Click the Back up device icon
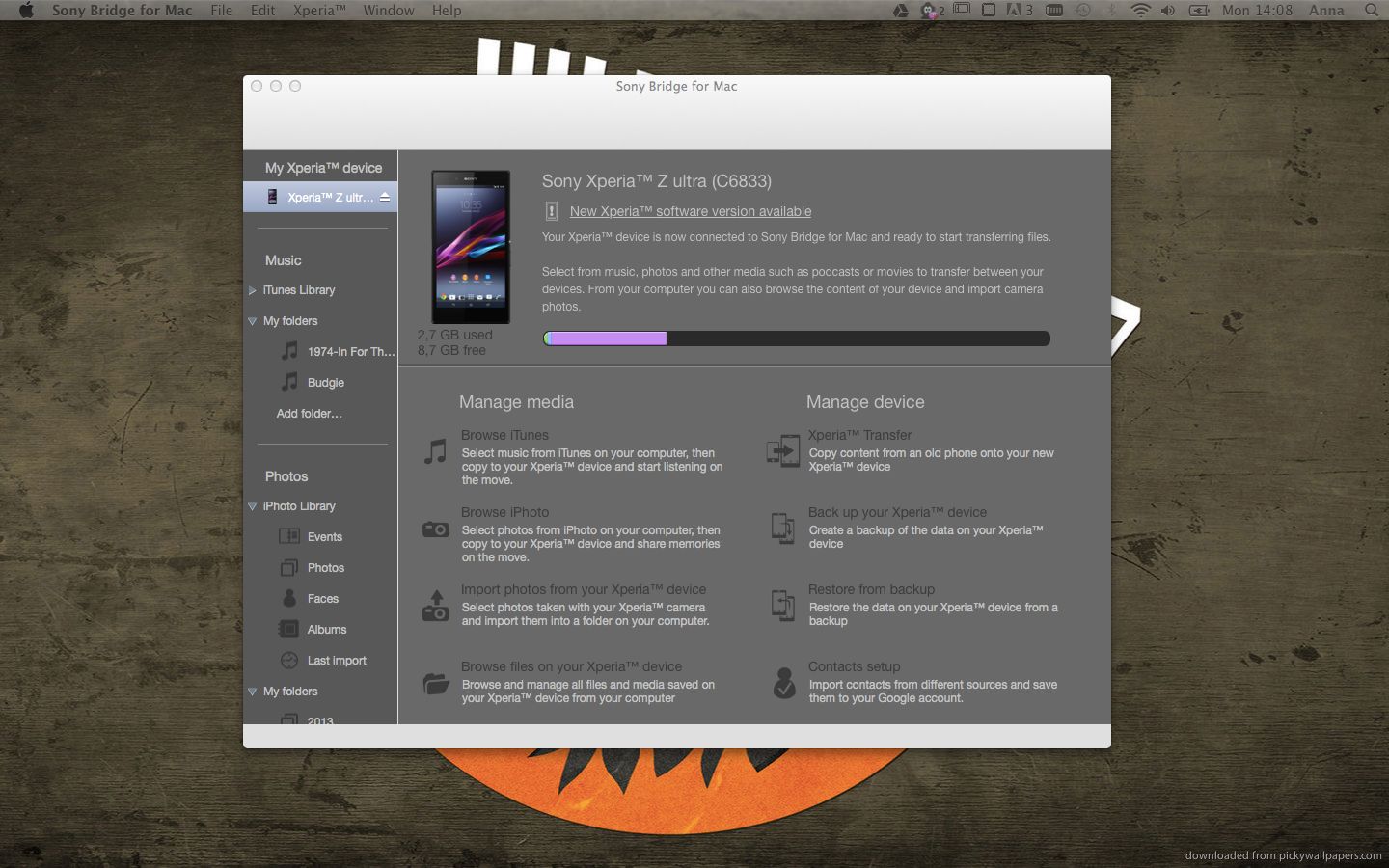Viewport: 1389px width, 868px height. pos(782,528)
